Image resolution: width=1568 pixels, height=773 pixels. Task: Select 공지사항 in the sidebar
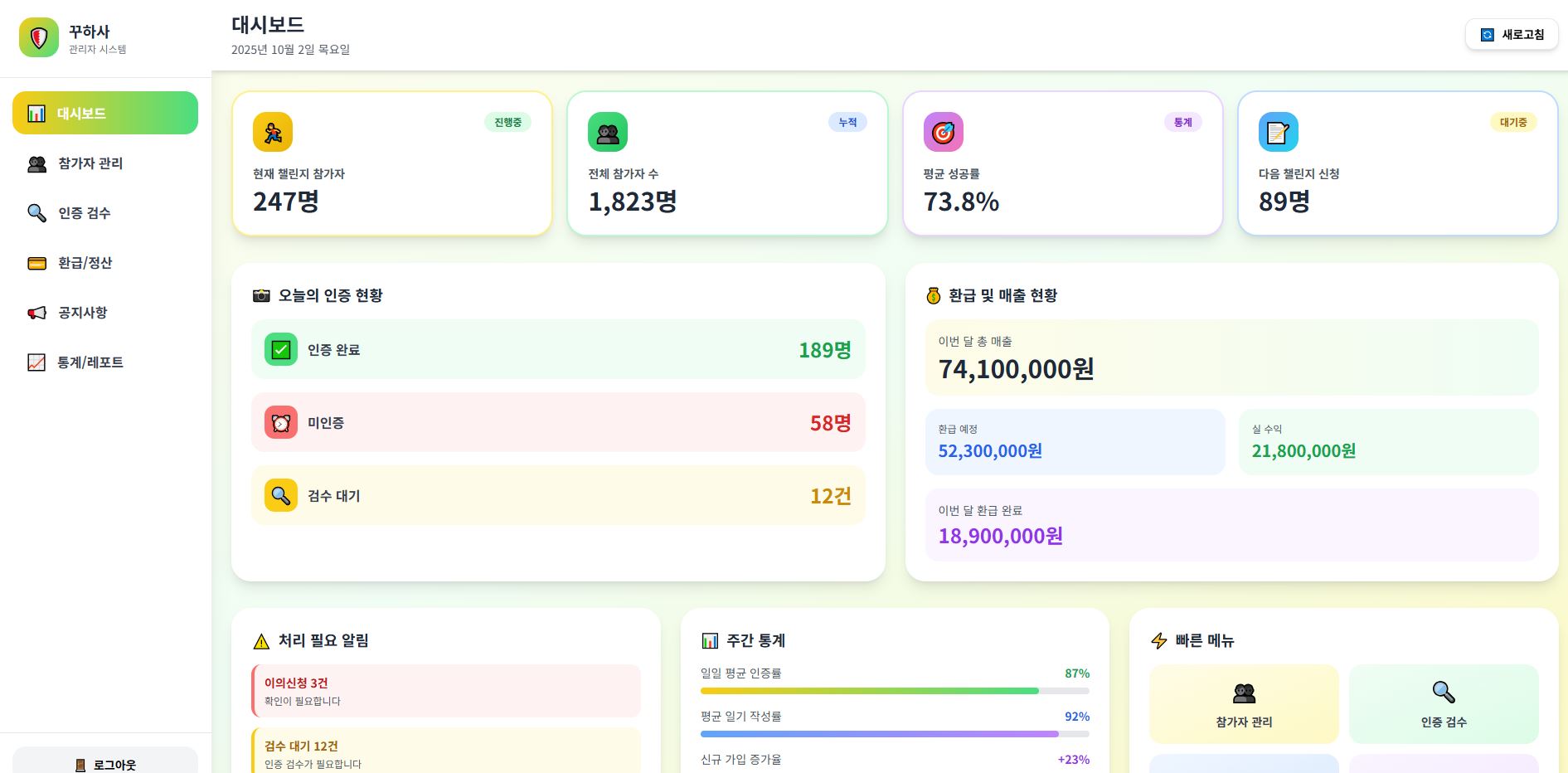[x=105, y=313]
